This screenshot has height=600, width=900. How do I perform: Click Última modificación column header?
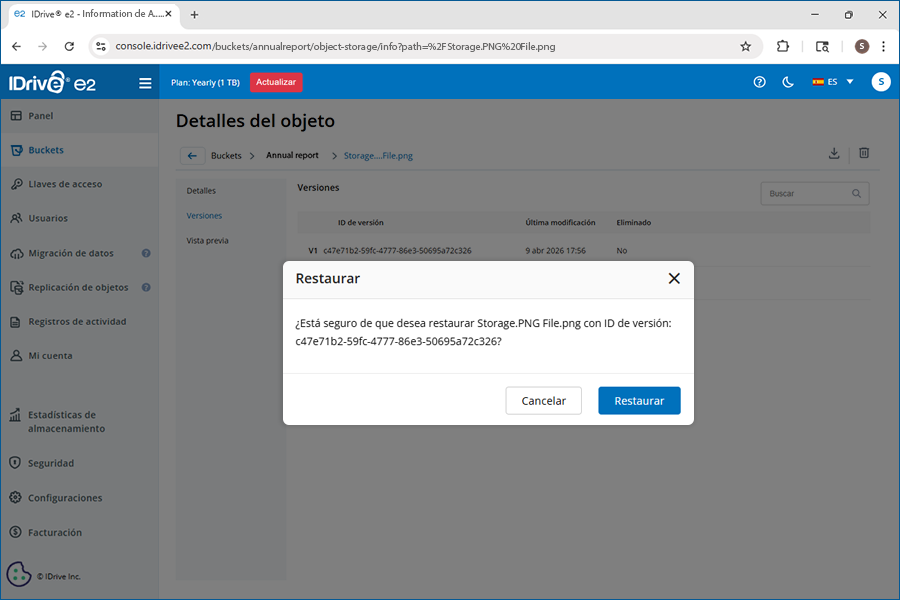pyautogui.click(x=560, y=223)
